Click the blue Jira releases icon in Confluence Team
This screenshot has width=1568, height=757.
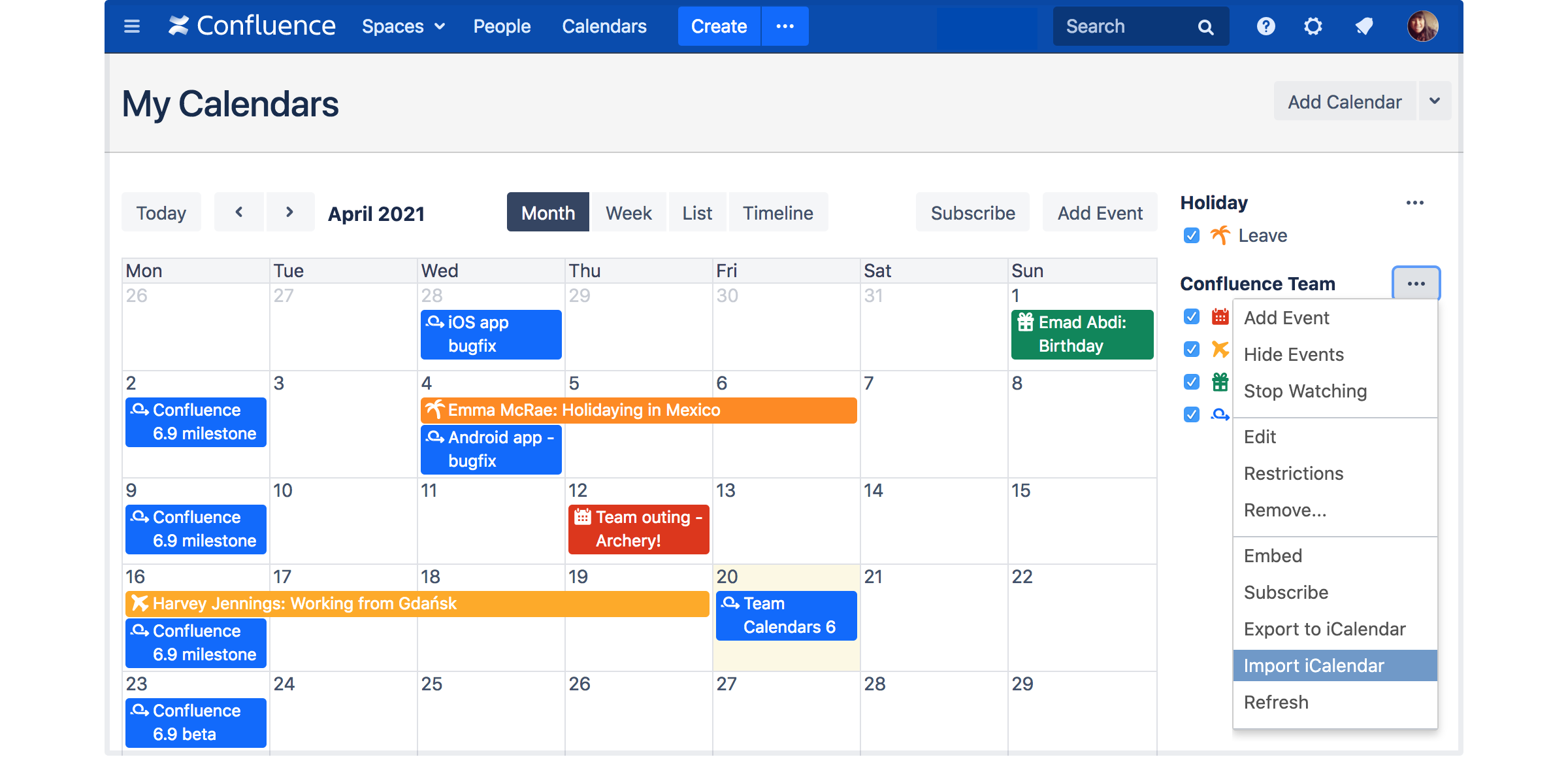click(x=1220, y=414)
